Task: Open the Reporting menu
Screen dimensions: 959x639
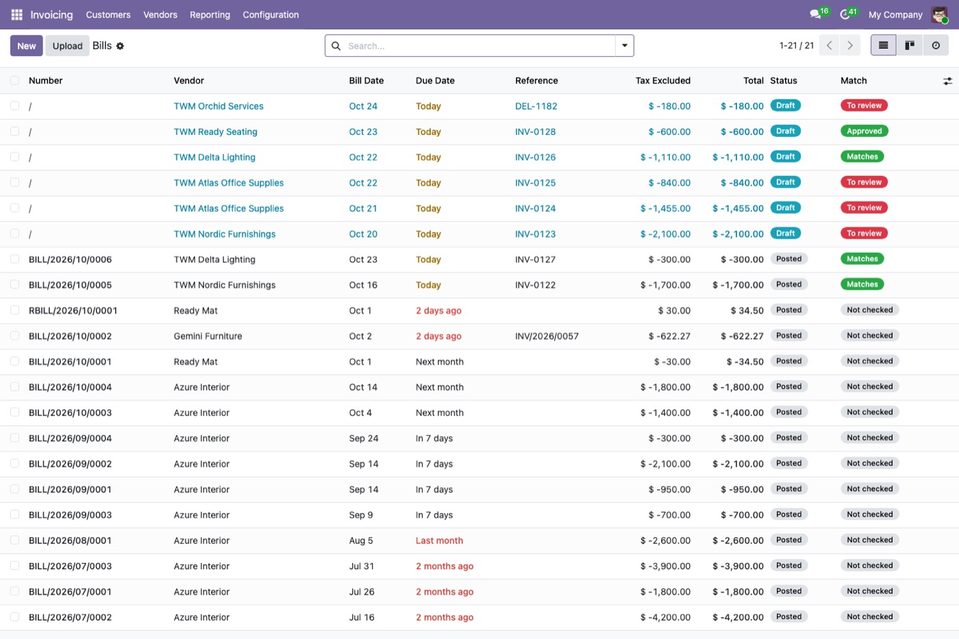Action: pos(210,15)
